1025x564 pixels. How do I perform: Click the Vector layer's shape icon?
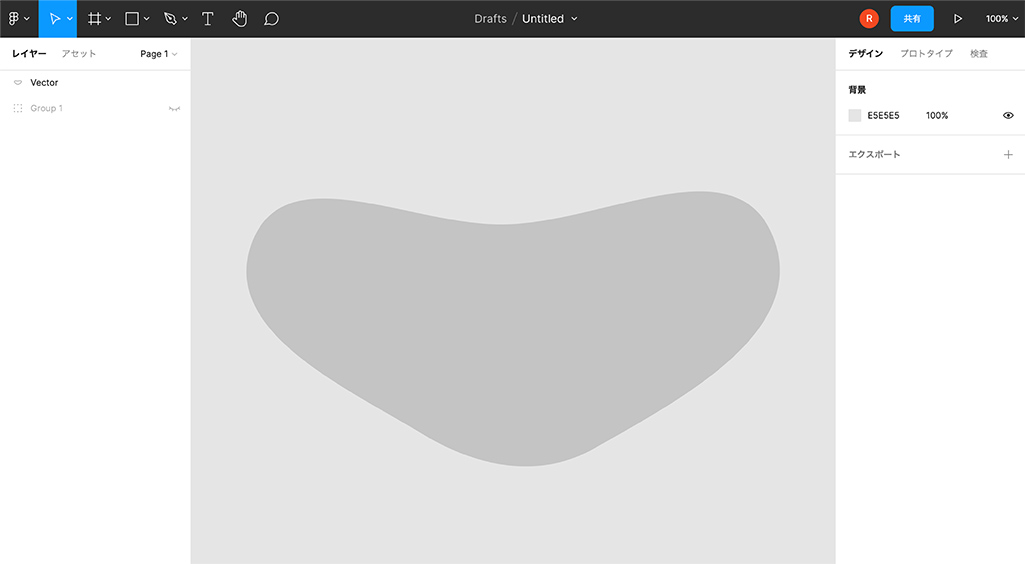18,82
